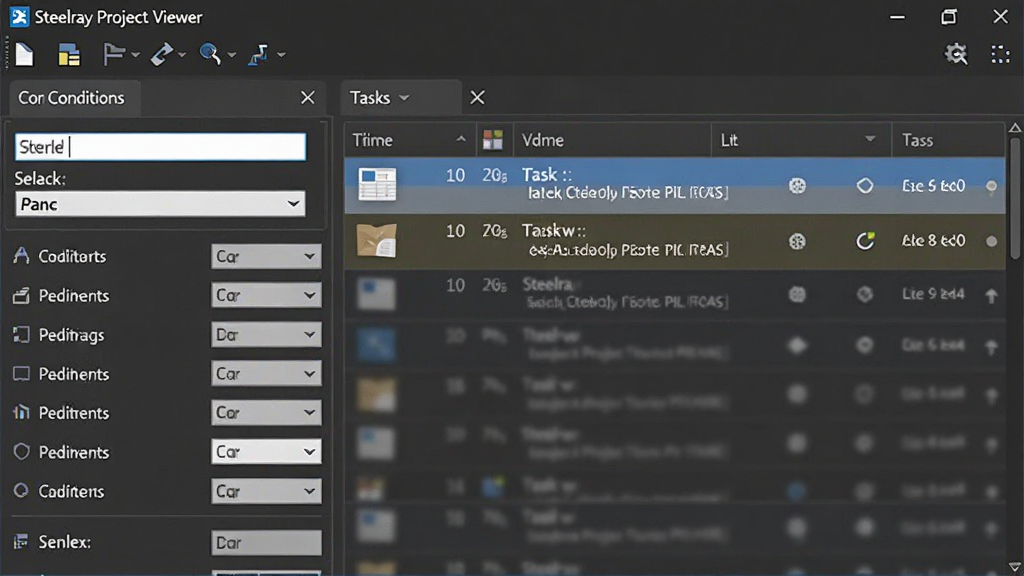Open the settings gear icon

coord(956,54)
